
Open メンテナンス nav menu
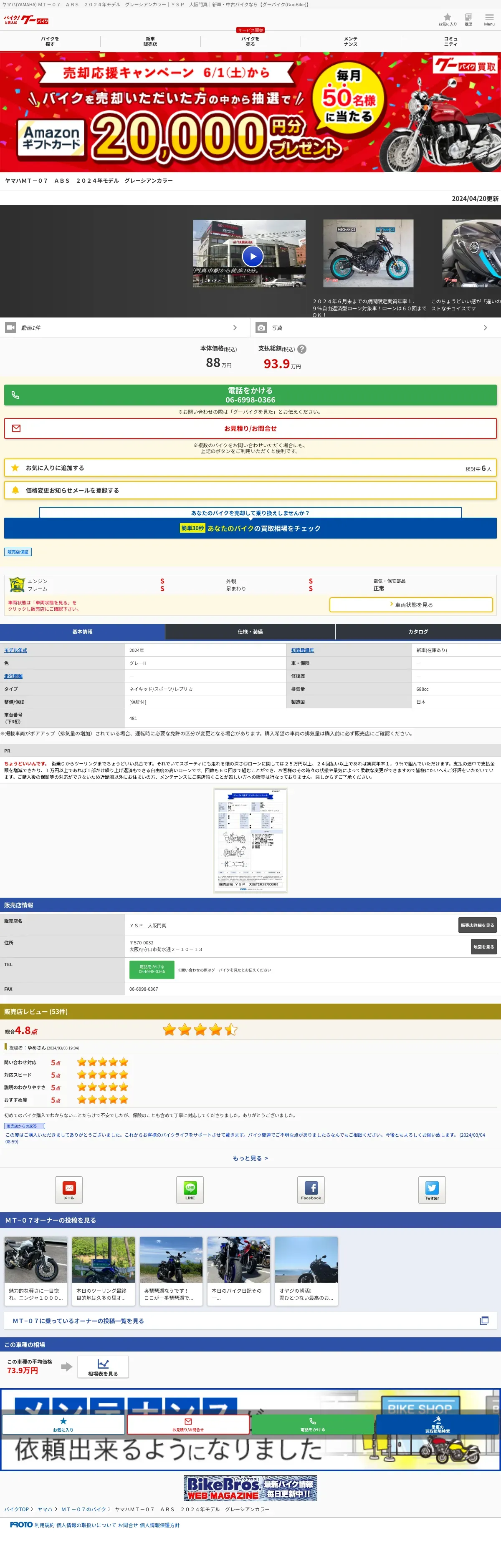click(x=350, y=41)
